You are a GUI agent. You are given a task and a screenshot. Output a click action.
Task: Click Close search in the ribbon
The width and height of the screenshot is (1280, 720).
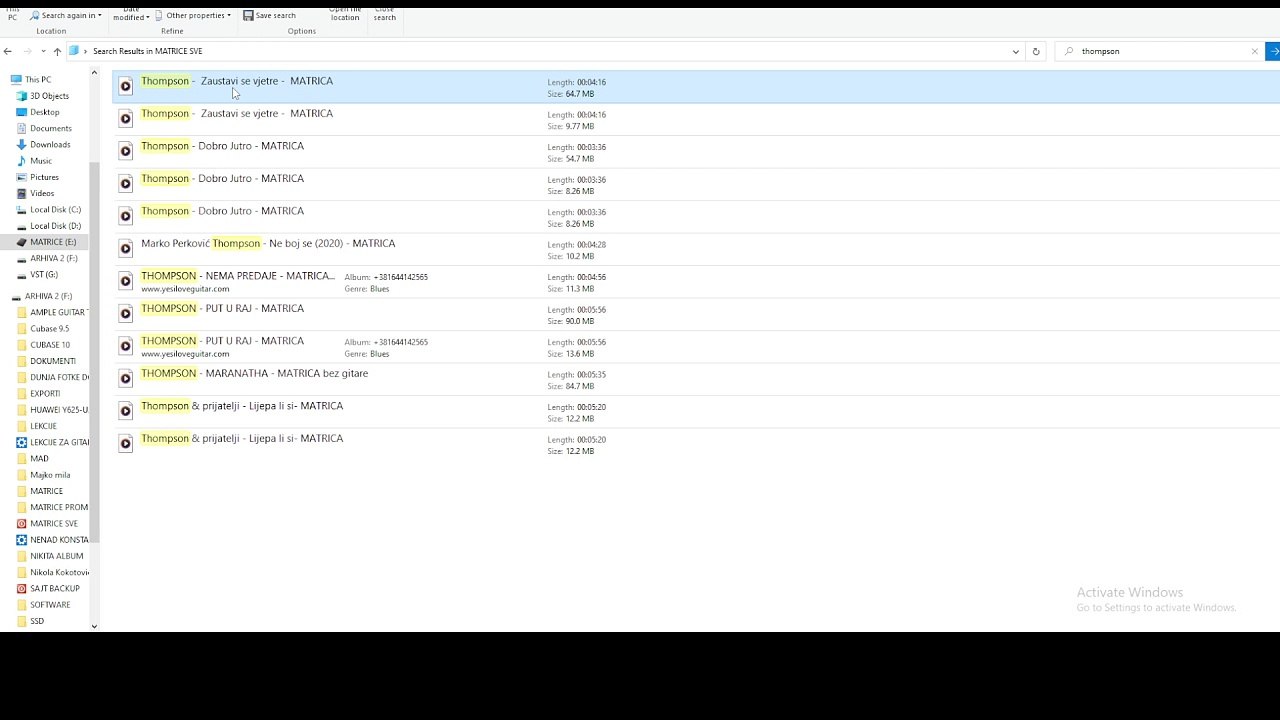pyautogui.click(x=385, y=14)
